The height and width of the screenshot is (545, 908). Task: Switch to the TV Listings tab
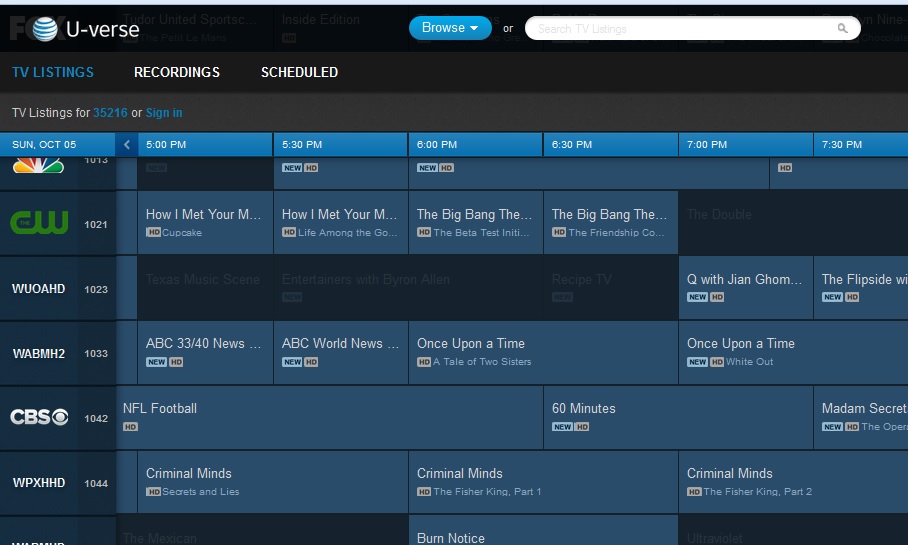(53, 72)
